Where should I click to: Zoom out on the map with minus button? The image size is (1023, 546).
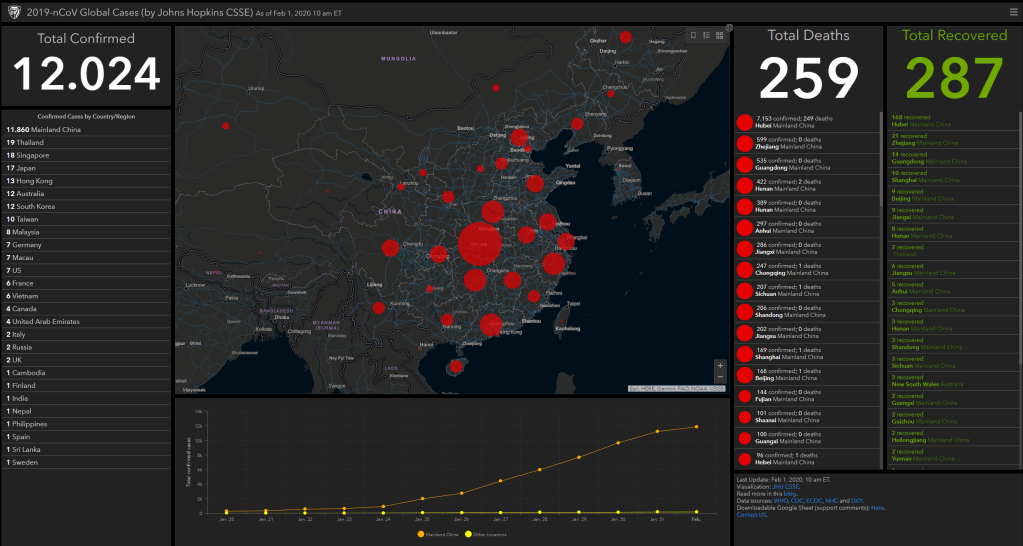click(x=719, y=377)
